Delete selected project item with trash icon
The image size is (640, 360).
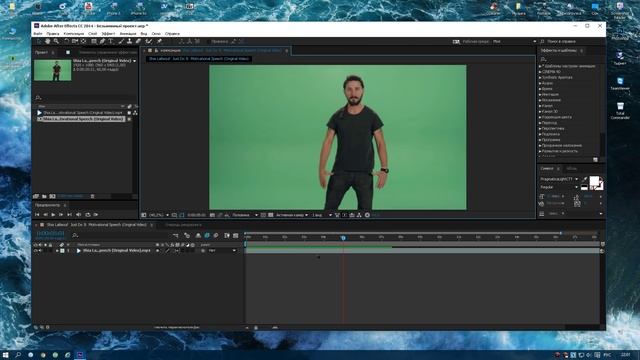pos(92,196)
